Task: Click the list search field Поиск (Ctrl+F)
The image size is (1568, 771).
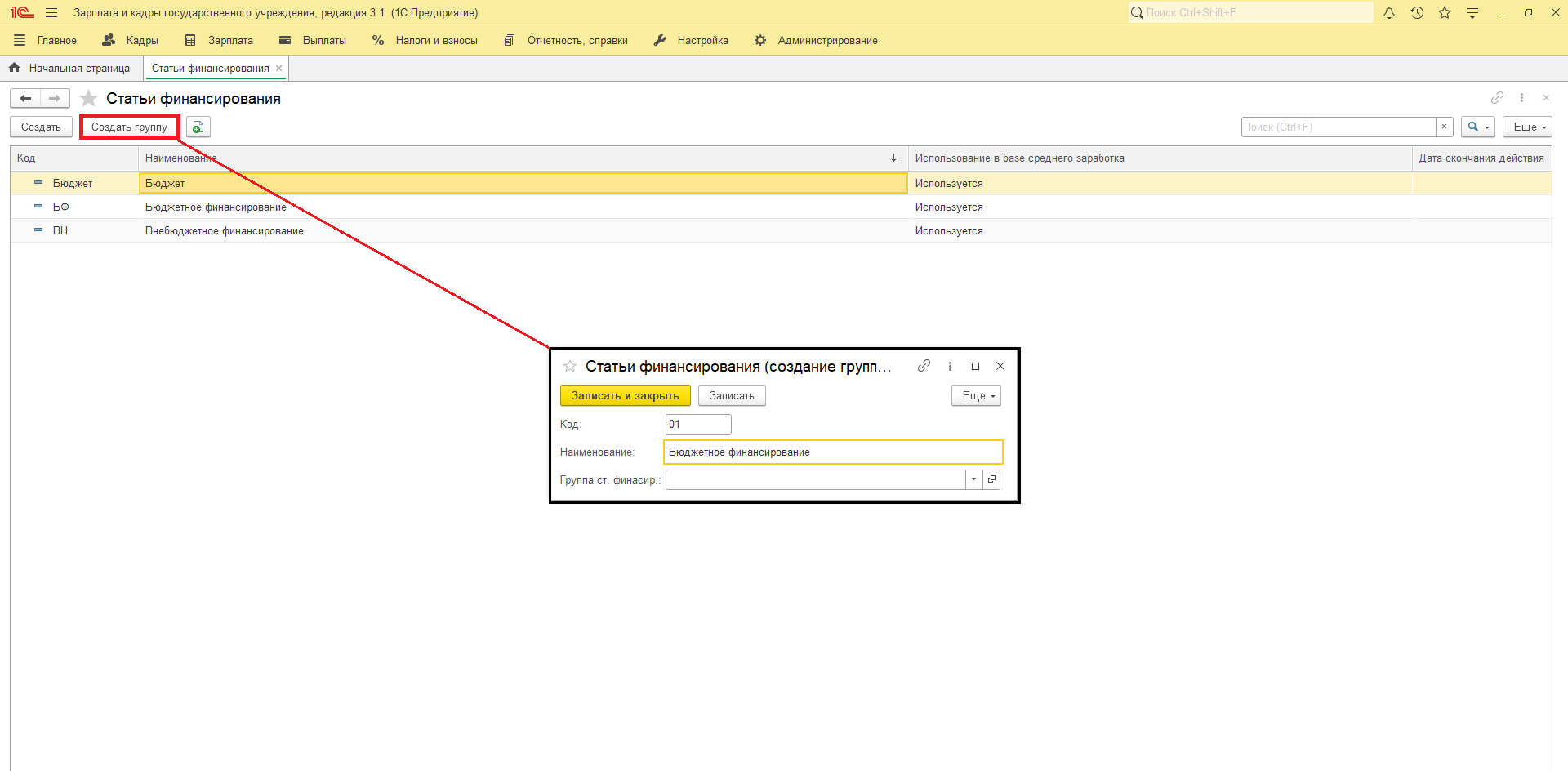Action: coord(1339,127)
